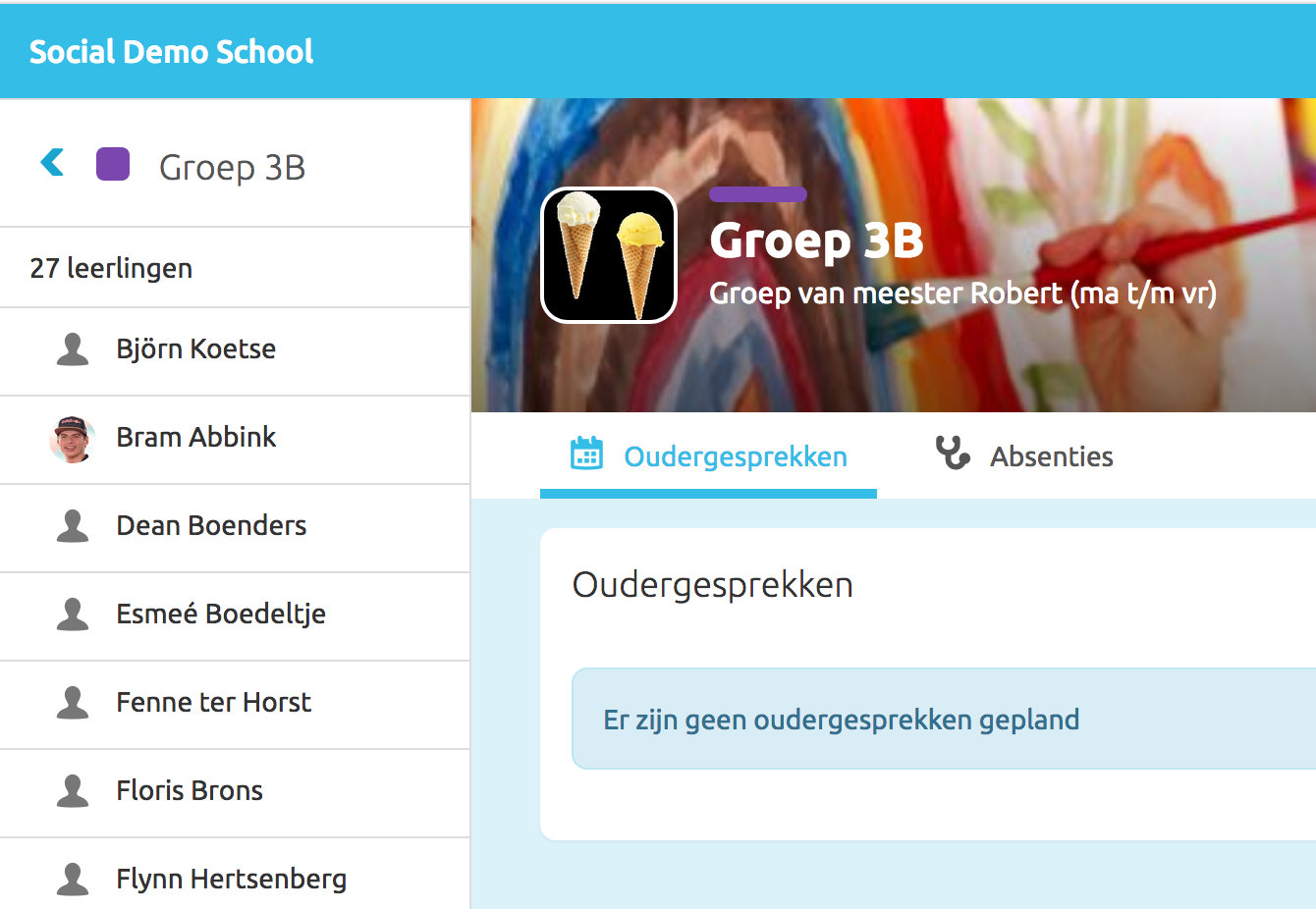Click Flynn Hertsenberg's avatar icon
Viewport: 1316px width, 909px height.
[73, 880]
